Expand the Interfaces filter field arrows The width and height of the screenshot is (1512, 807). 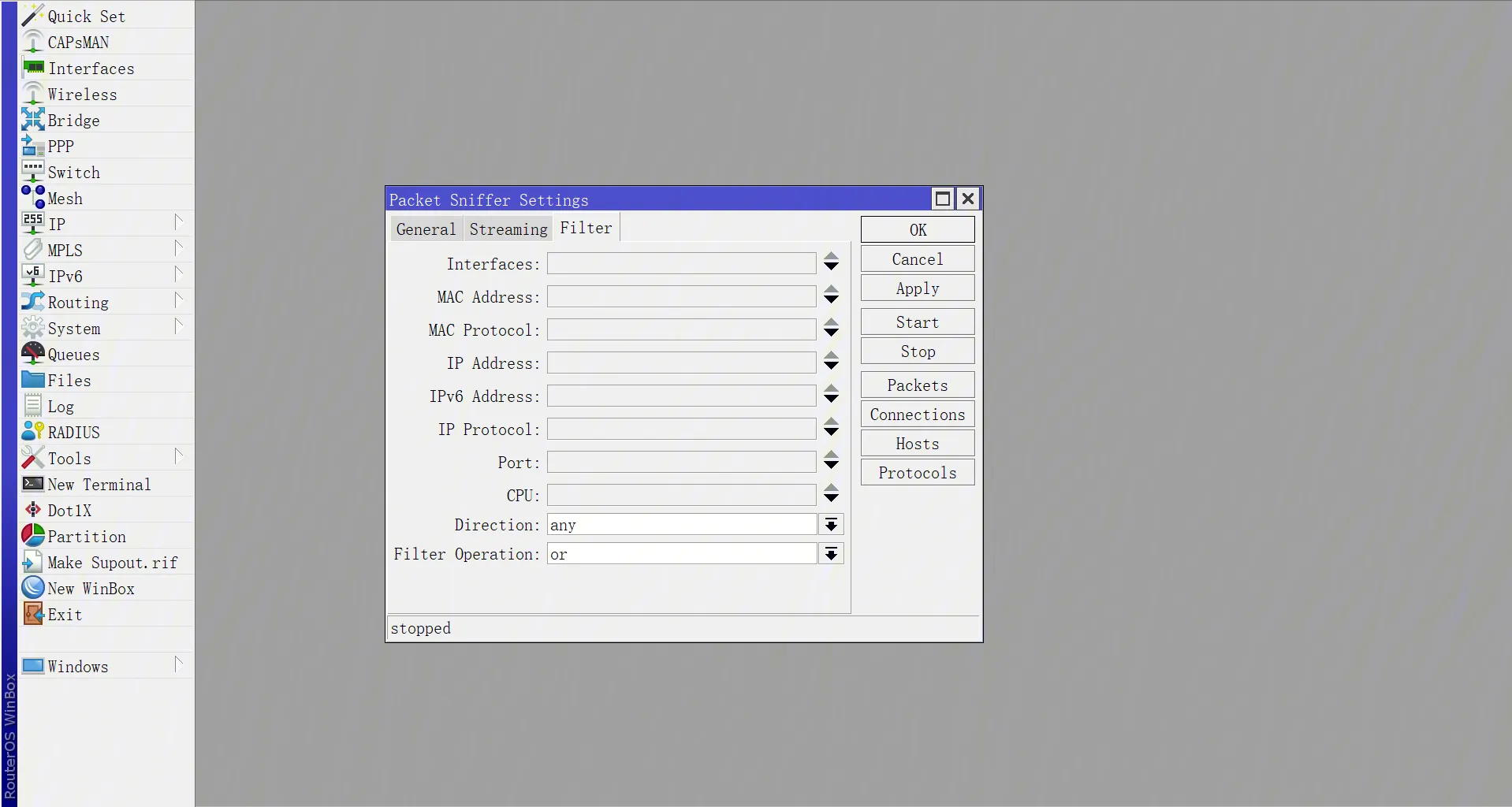click(831, 262)
